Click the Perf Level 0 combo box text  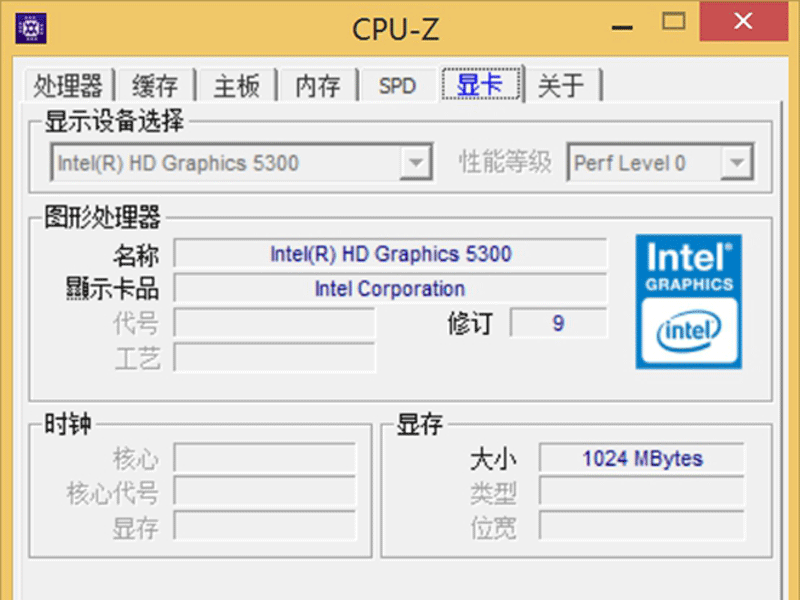(x=630, y=163)
